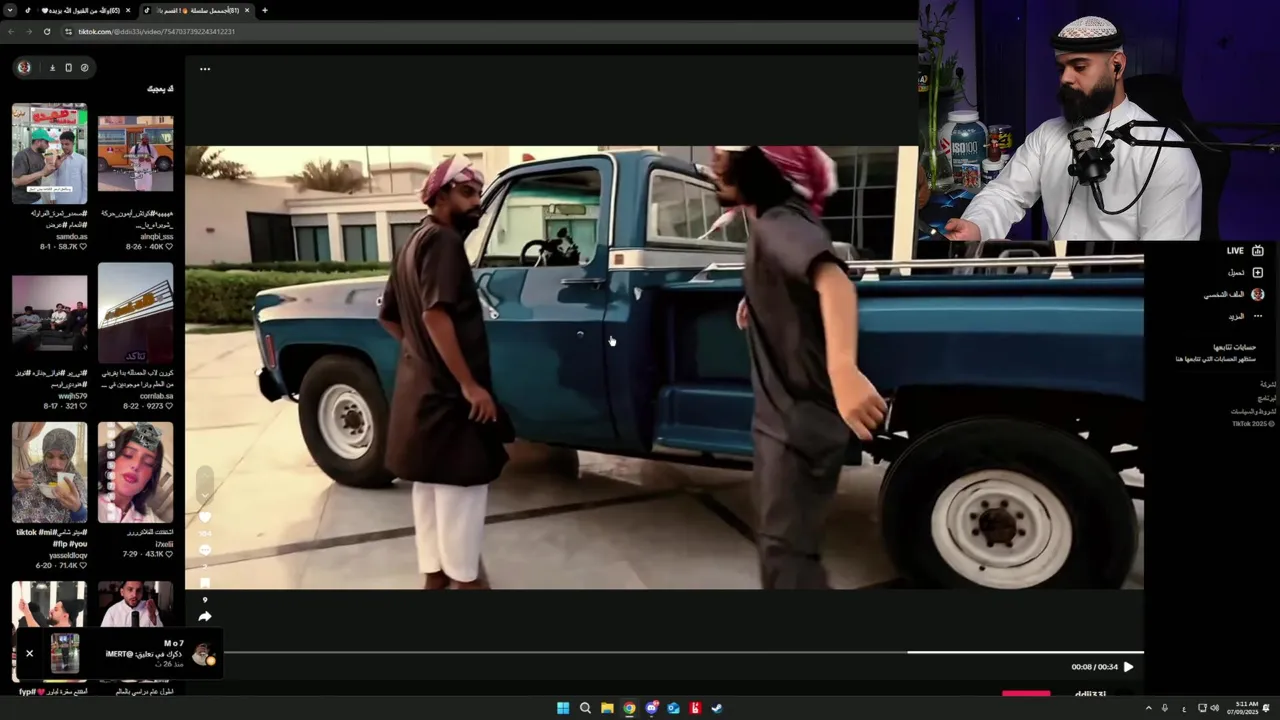Open the tab search dropdown arrow

point(9,10)
